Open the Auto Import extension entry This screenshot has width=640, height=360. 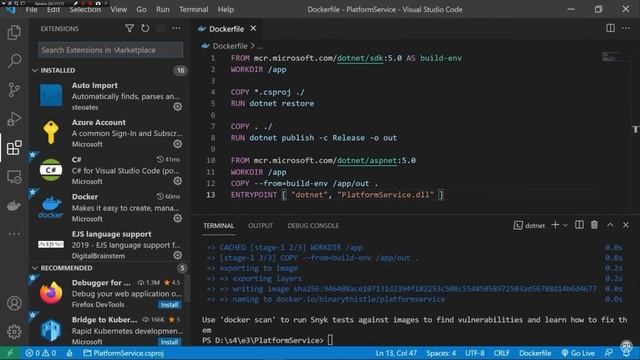pos(110,96)
